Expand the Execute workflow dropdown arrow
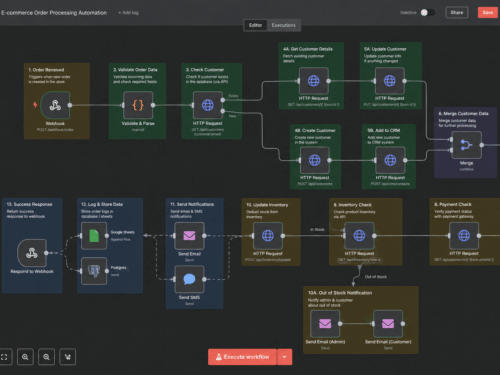 click(284, 357)
